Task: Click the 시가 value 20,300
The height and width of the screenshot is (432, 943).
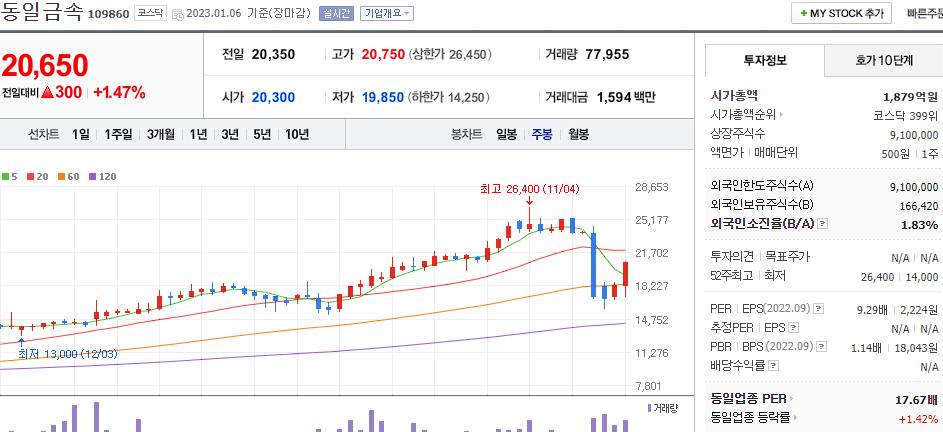Action: pyautogui.click(x=274, y=97)
